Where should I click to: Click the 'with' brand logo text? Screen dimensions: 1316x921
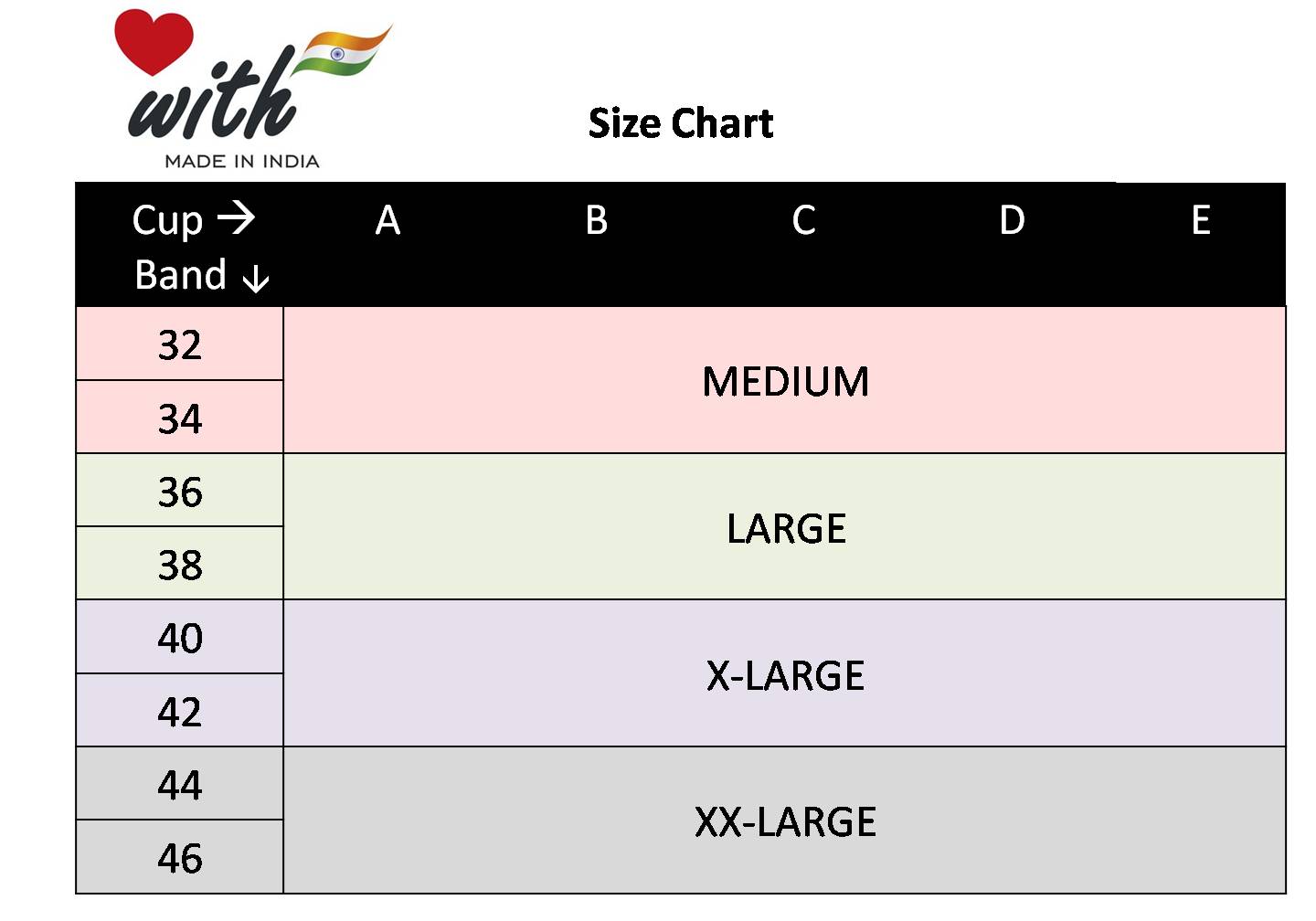pyautogui.click(x=212, y=100)
